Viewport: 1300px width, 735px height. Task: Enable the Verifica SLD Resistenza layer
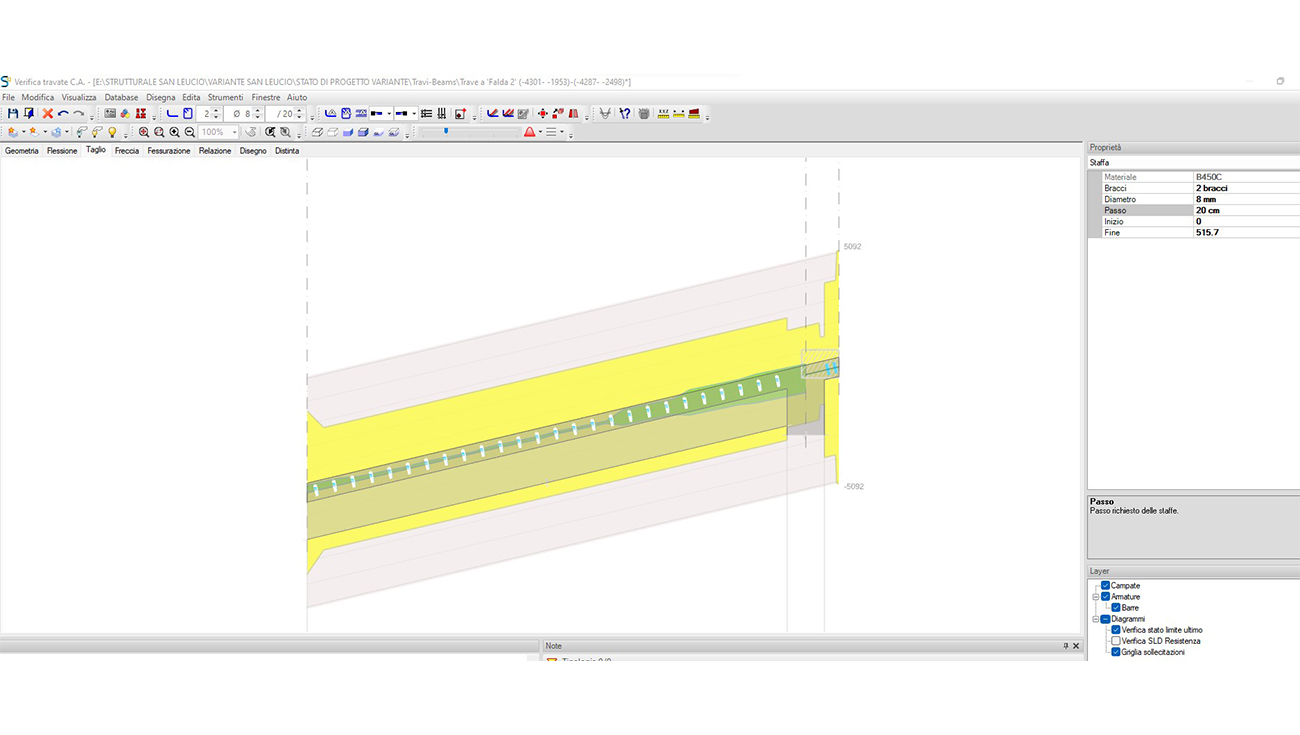[x=1116, y=641]
